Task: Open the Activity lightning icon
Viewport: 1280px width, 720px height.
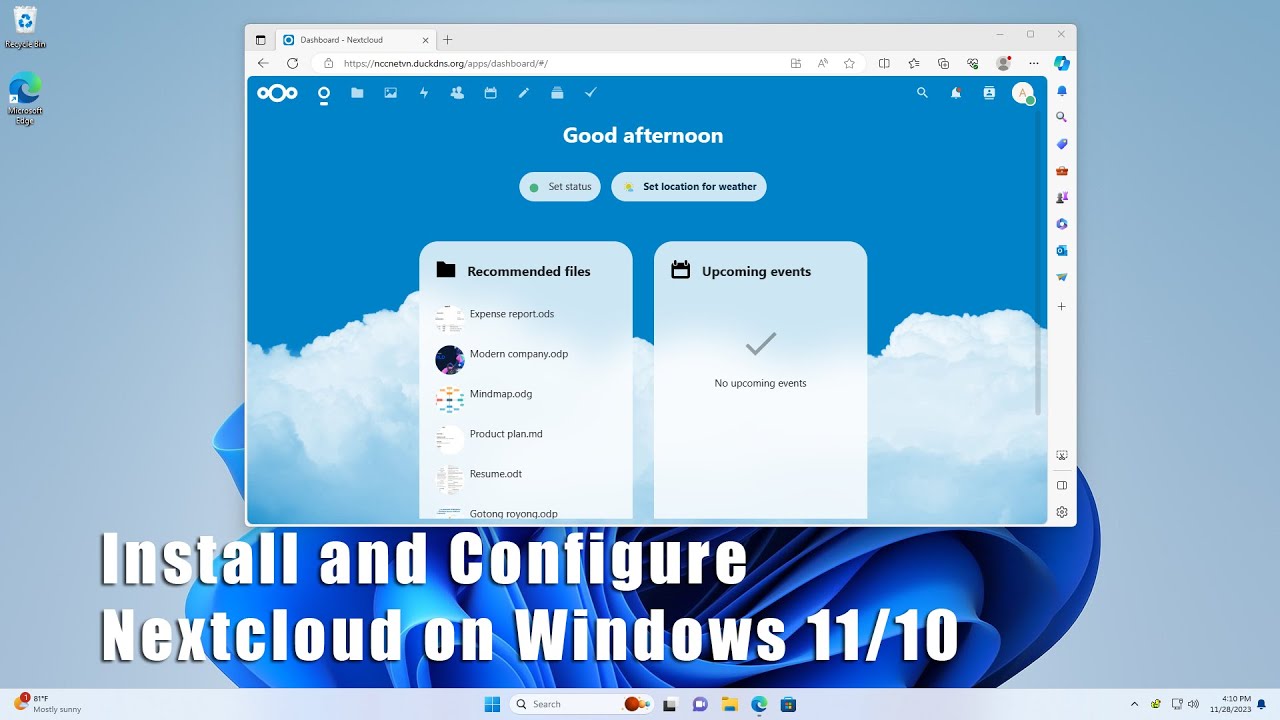Action: pos(424,93)
